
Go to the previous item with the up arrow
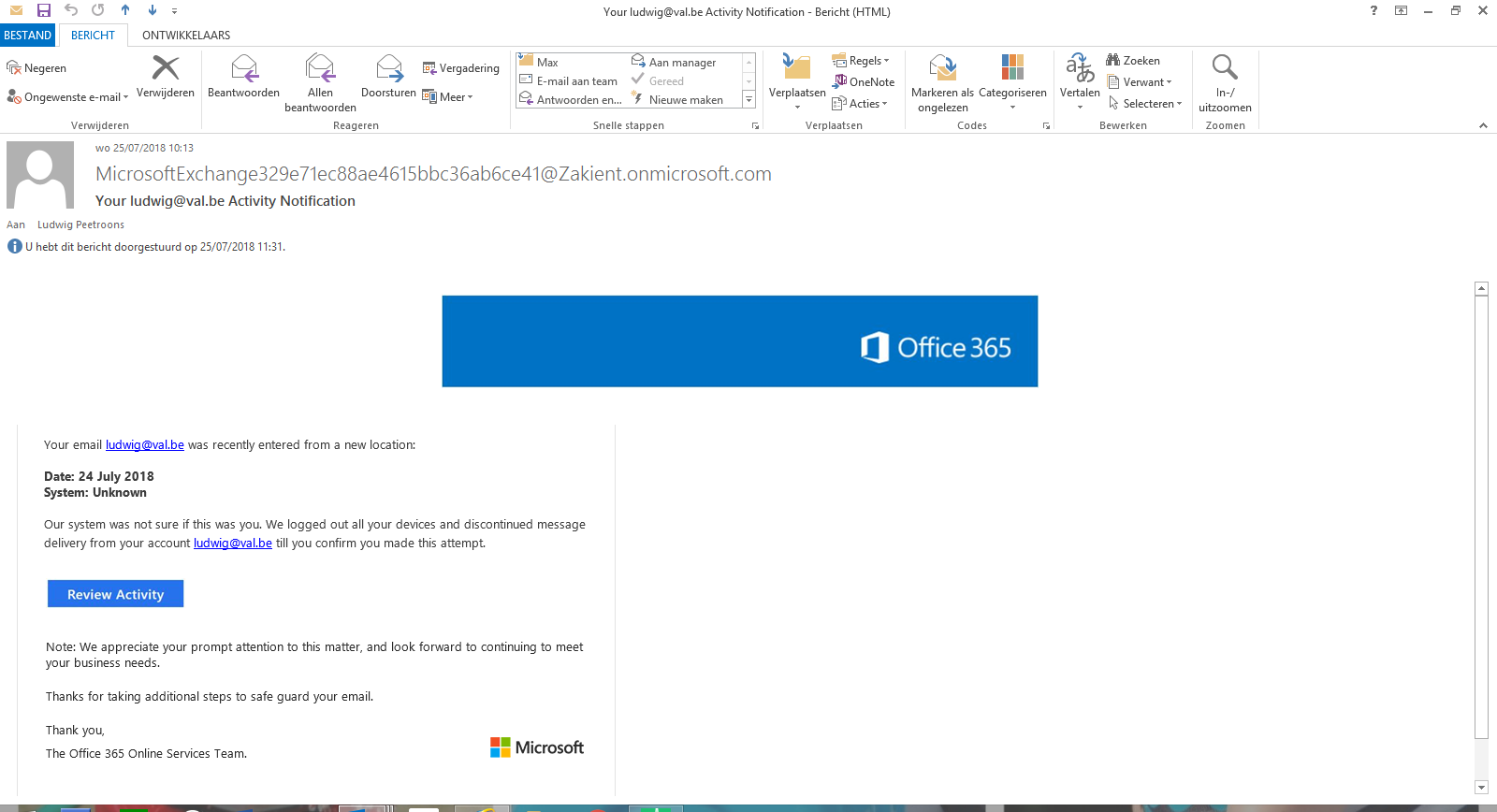[x=125, y=10]
